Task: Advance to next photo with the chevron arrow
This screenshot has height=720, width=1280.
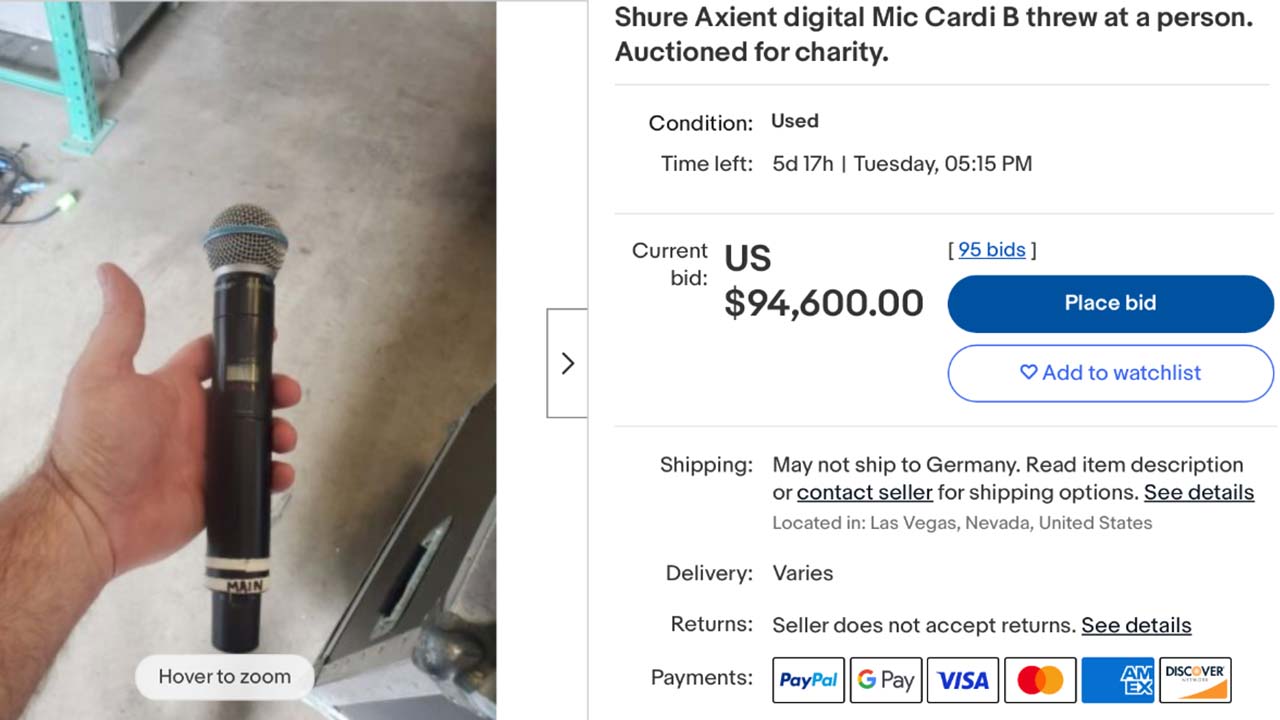Action: pos(567,363)
